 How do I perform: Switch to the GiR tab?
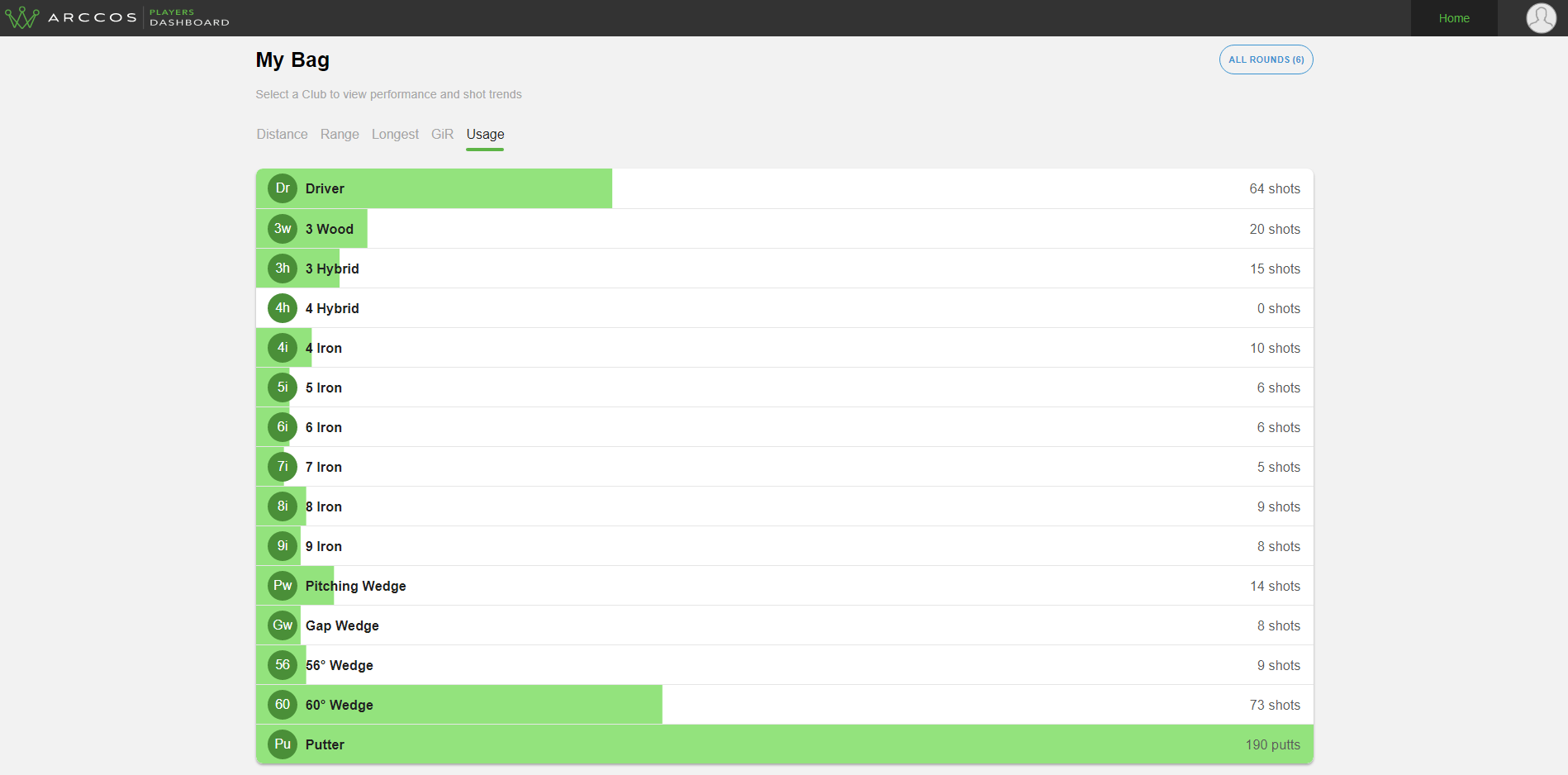[x=442, y=134]
